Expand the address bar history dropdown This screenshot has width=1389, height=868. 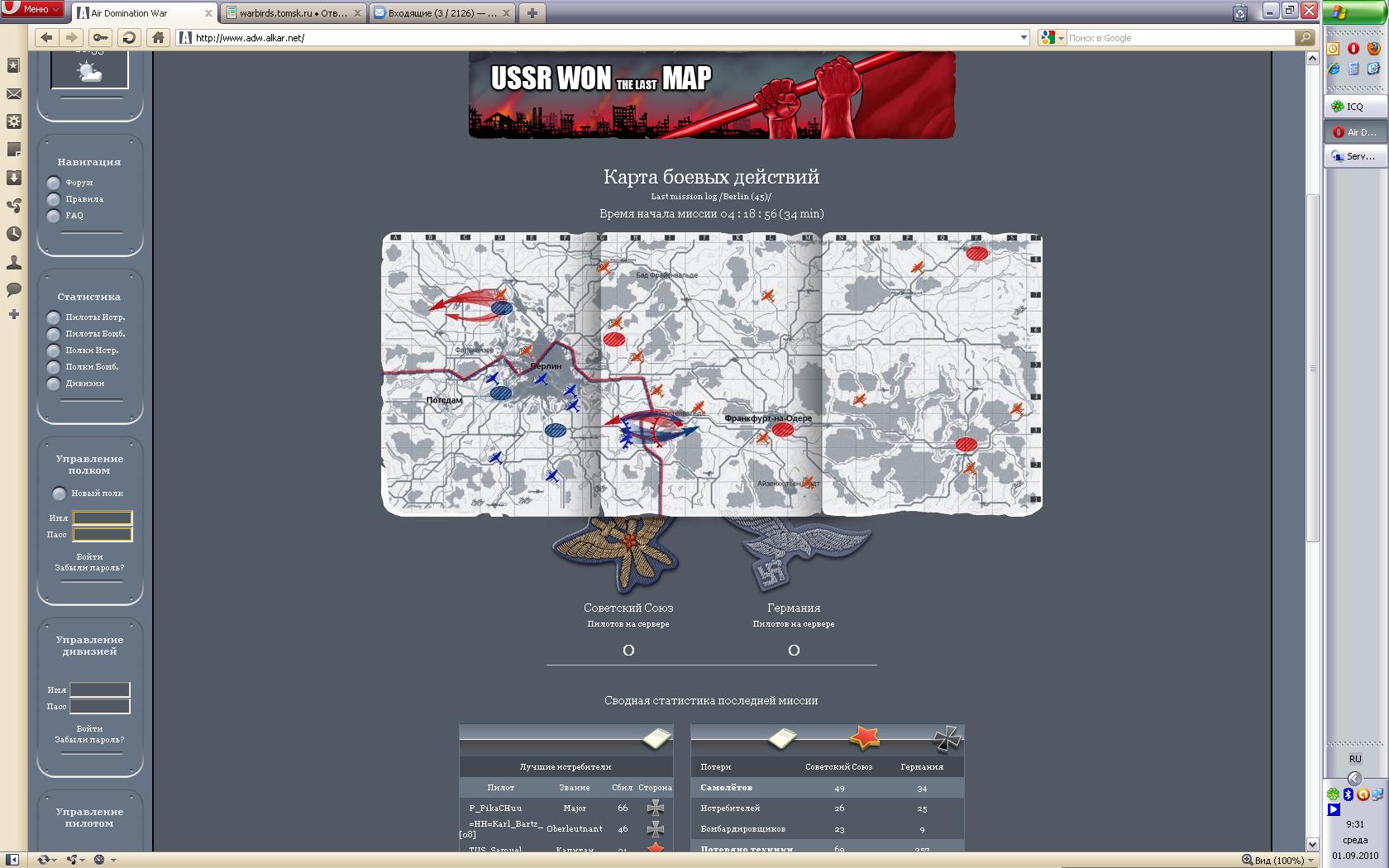pyautogui.click(x=1024, y=37)
